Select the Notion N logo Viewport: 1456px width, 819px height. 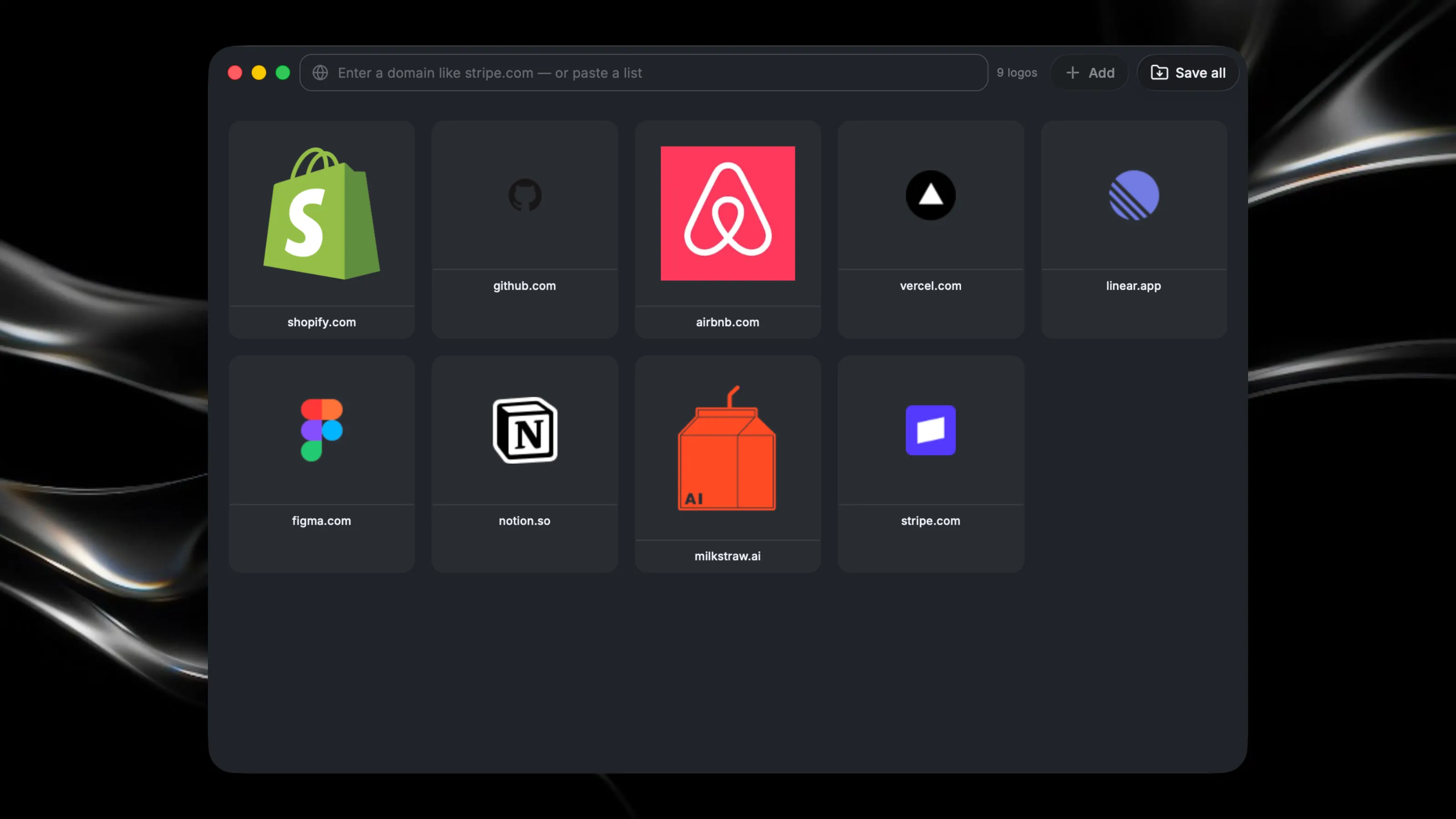tap(525, 430)
